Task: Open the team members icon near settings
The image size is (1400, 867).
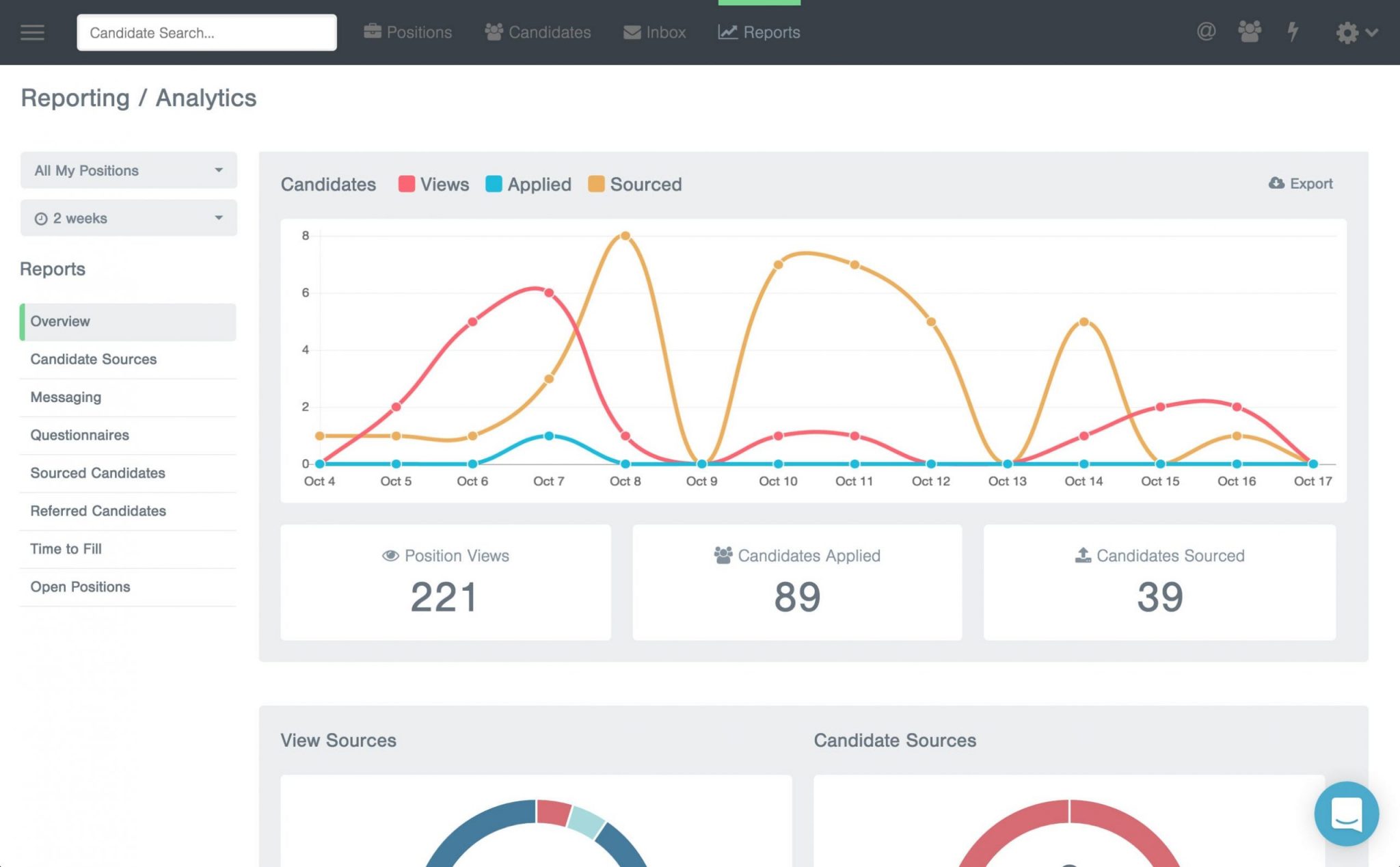Action: (x=1250, y=31)
